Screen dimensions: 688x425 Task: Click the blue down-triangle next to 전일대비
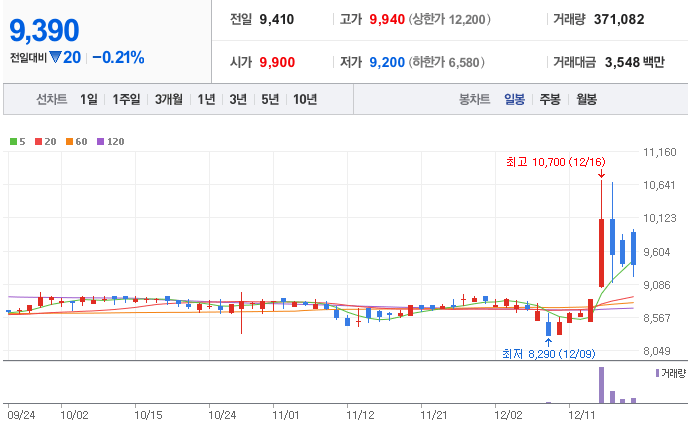click(55, 57)
